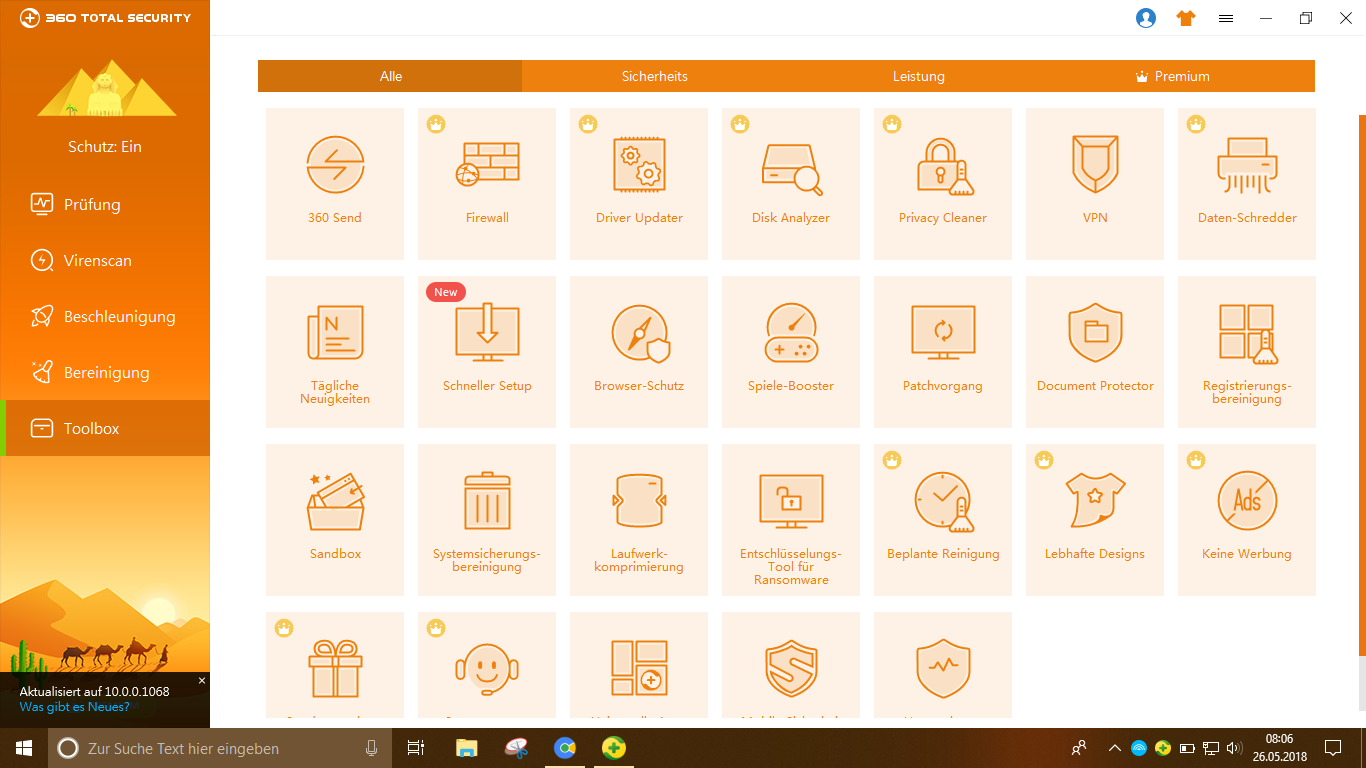Click the battery icon in the tray
Screen dimensions: 1366x768
1187,748
